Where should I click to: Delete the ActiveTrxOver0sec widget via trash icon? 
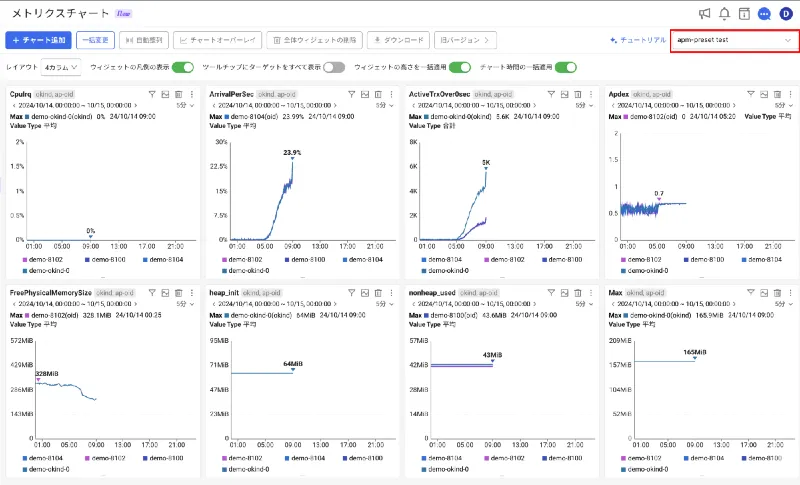pyautogui.click(x=578, y=94)
